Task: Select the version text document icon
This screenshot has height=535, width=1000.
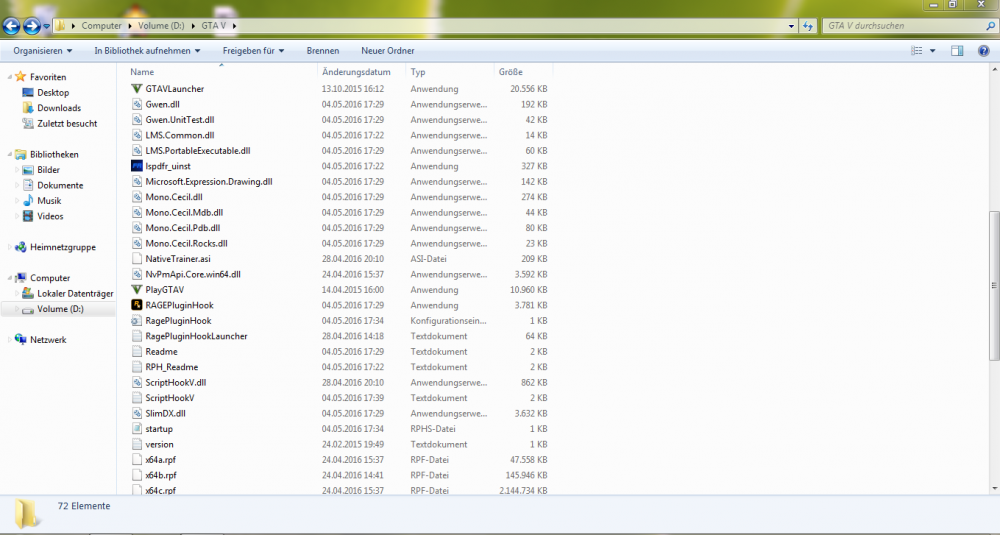Action: point(136,444)
